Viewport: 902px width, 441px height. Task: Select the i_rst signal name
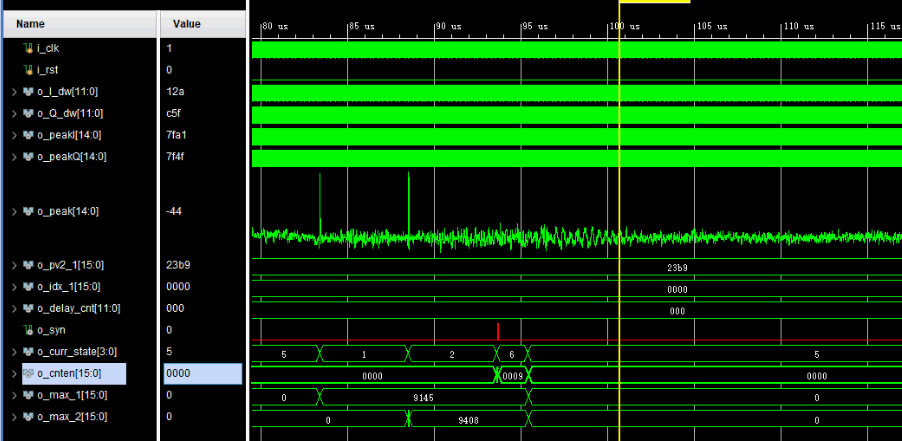pyautogui.click(x=48, y=70)
